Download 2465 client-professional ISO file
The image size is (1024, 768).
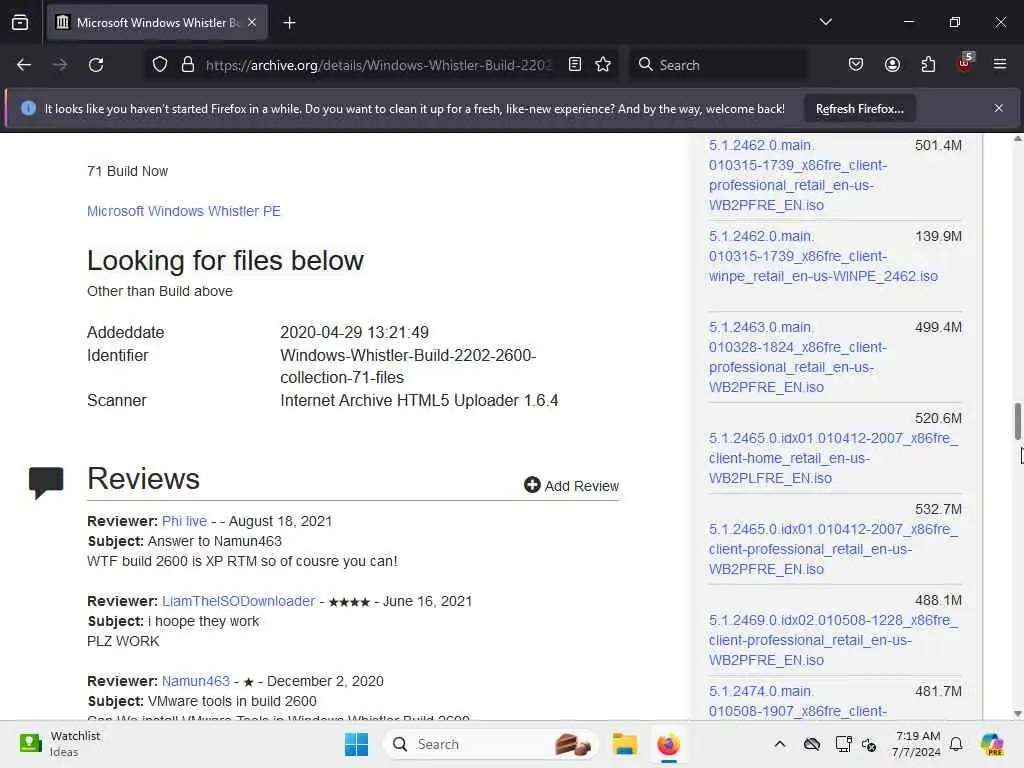coord(833,549)
